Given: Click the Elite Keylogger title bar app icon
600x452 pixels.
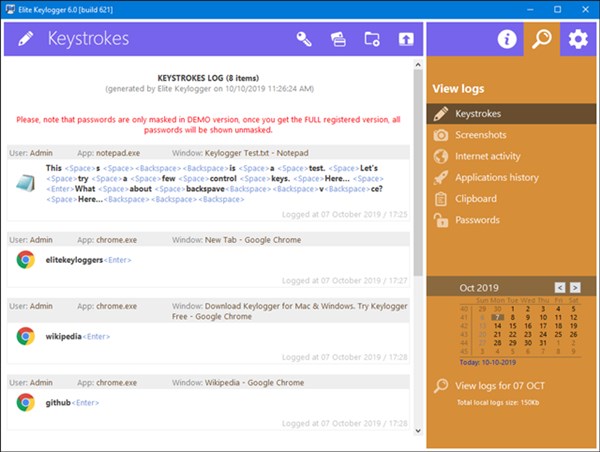Looking at the screenshot, I should coord(10,10).
